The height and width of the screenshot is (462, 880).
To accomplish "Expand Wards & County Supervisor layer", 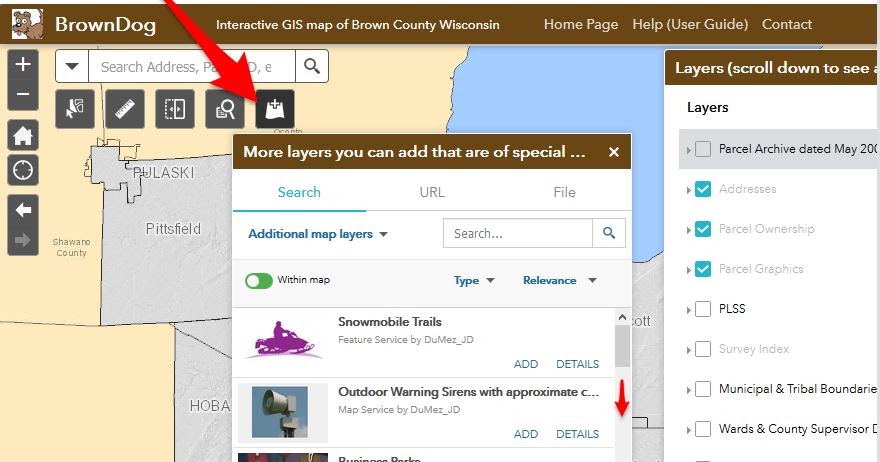I will (x=689, y=430).
